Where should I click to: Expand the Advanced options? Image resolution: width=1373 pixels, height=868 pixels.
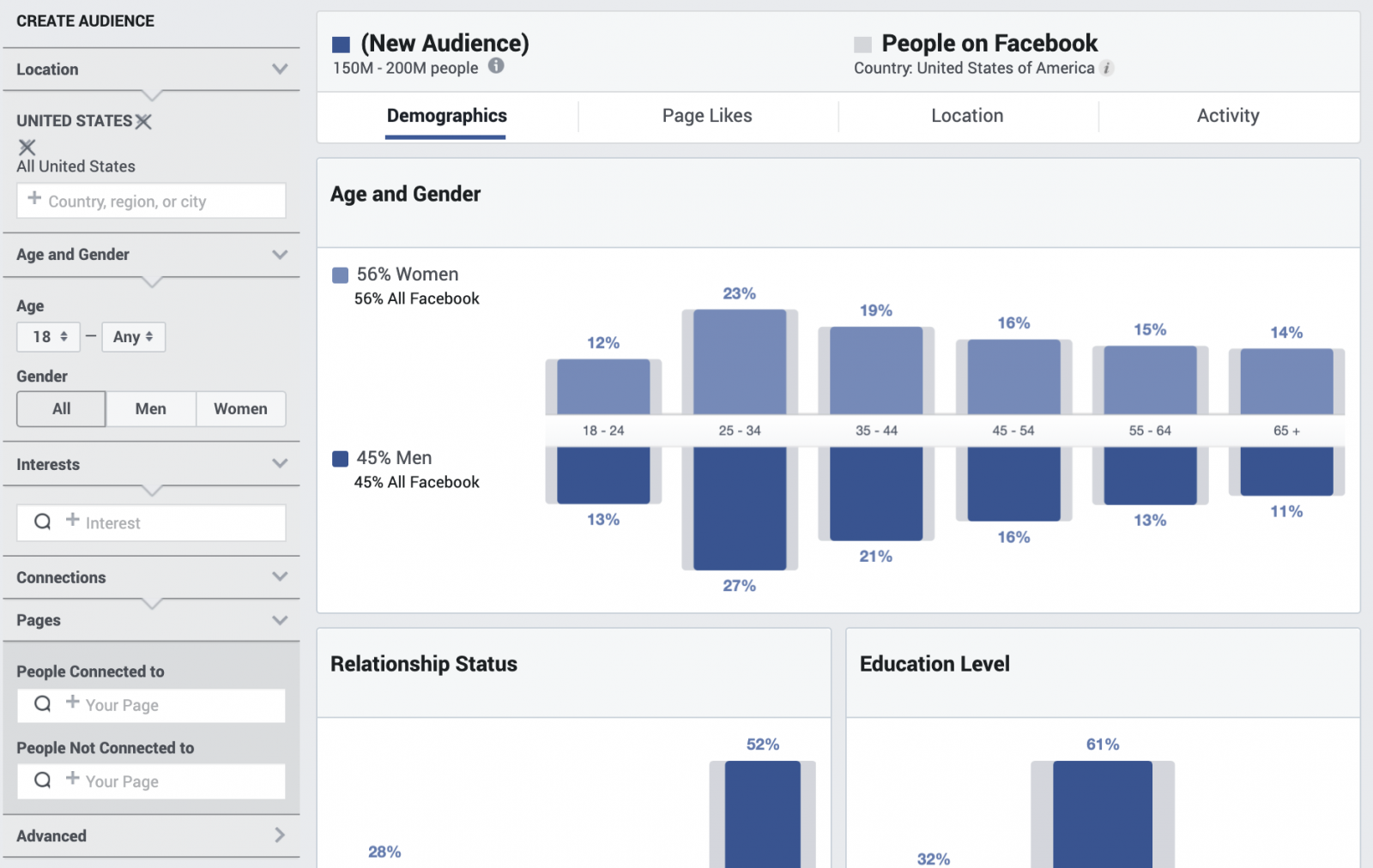click(278, 835)
